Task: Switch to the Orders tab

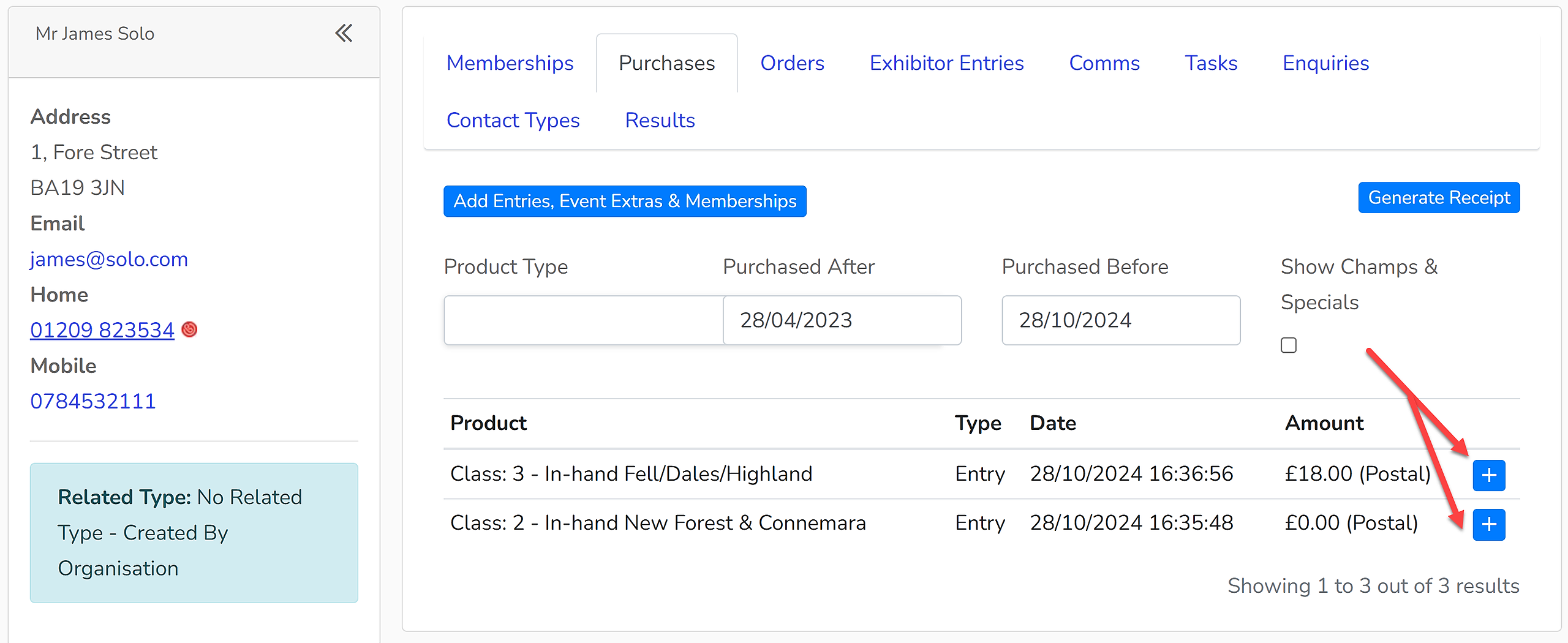Action: [792, 63]
